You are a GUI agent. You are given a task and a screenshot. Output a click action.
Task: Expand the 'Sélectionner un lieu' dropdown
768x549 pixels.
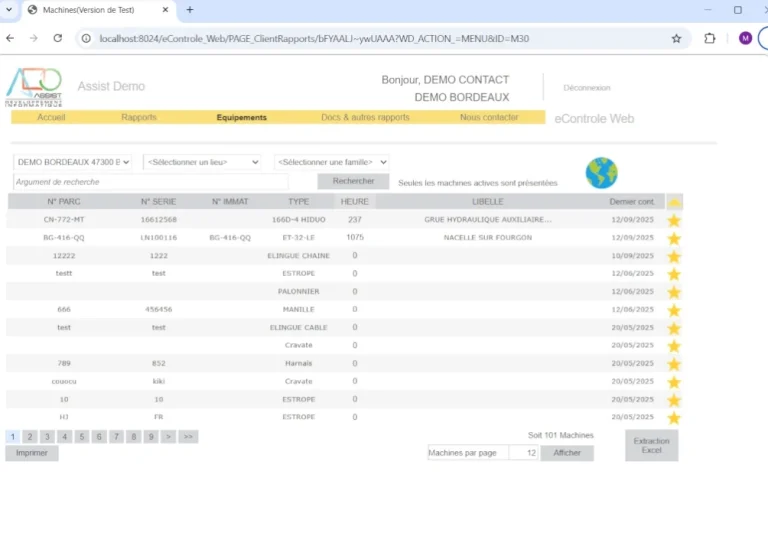click(202, 162)
